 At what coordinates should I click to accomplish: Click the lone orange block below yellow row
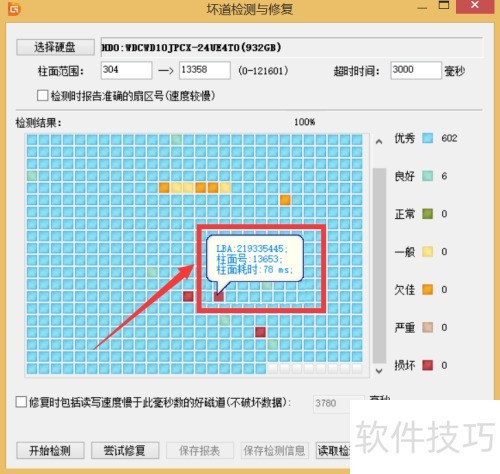click(285, 200)
